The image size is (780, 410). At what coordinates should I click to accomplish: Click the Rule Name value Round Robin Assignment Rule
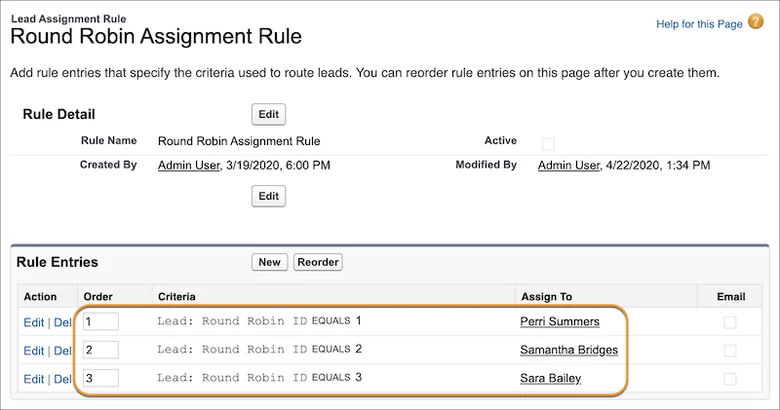click(239, 141)
